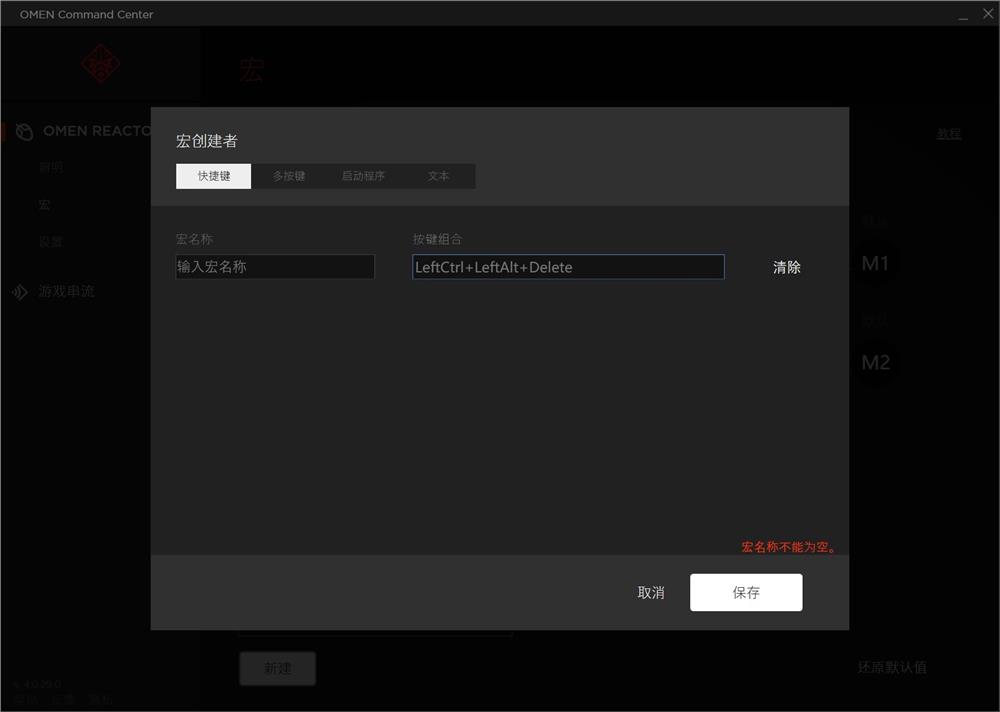The image size is (1000, 712).
Task: Click the M2 macro slot button
Action: click(x=875, y=362)
